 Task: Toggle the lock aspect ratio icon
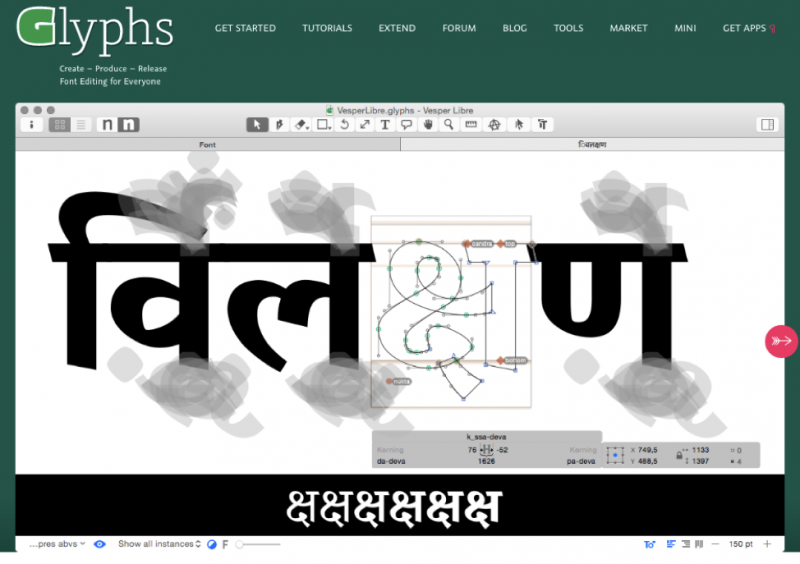[679, 455]
